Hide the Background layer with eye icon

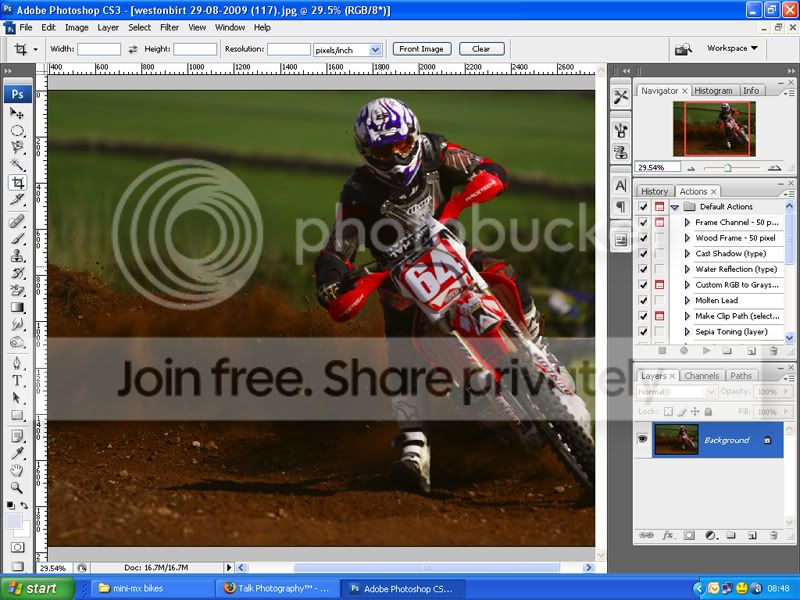click(x=644, y=440)
